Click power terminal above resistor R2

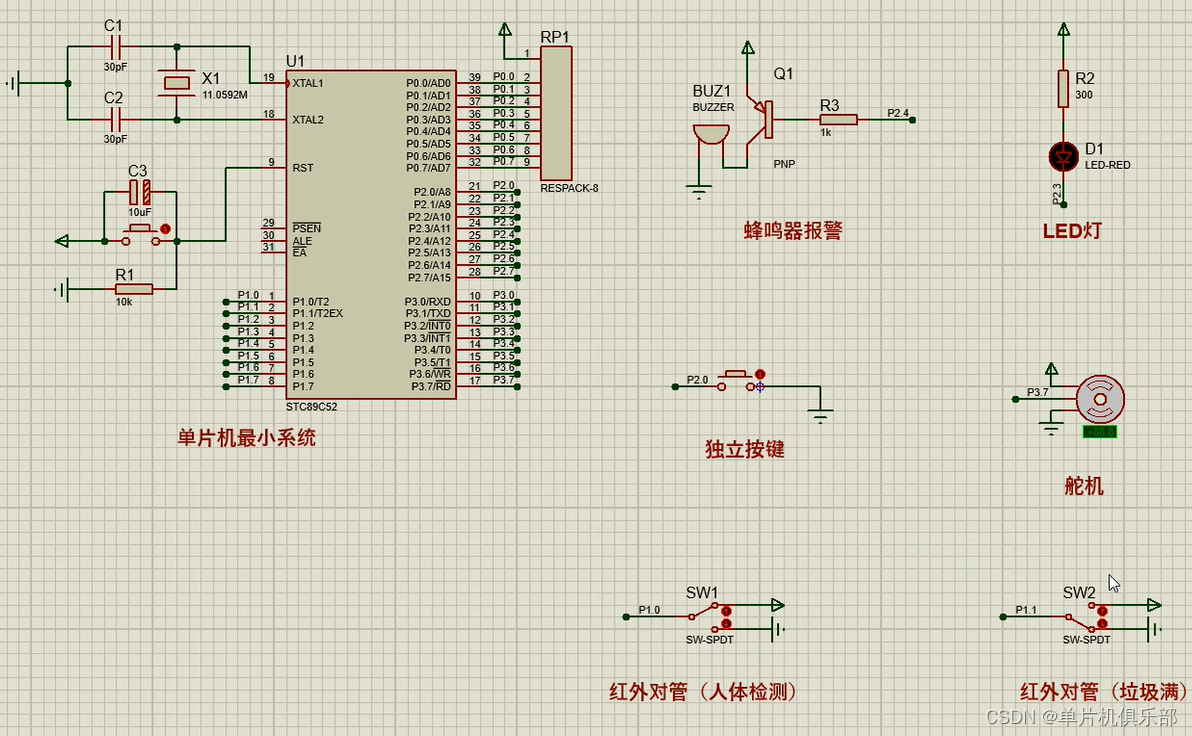tap(1064, 30)
